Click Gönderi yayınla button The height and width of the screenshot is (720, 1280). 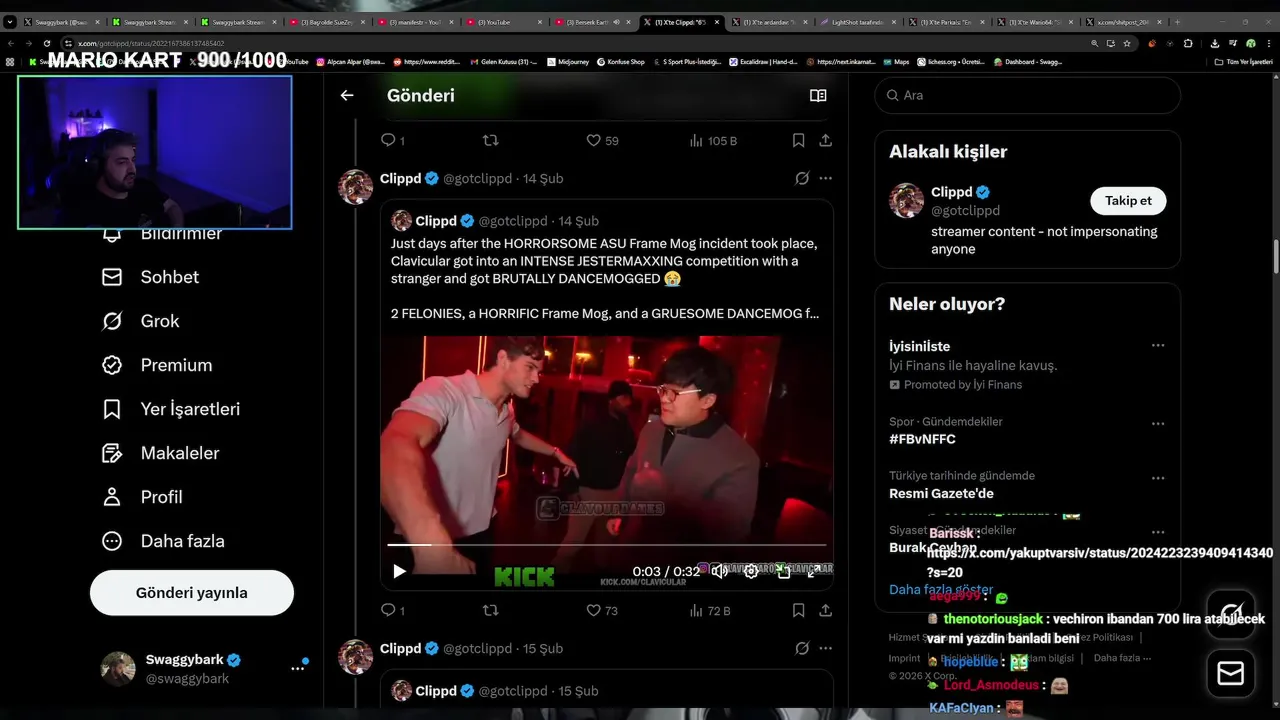(192, 593)
